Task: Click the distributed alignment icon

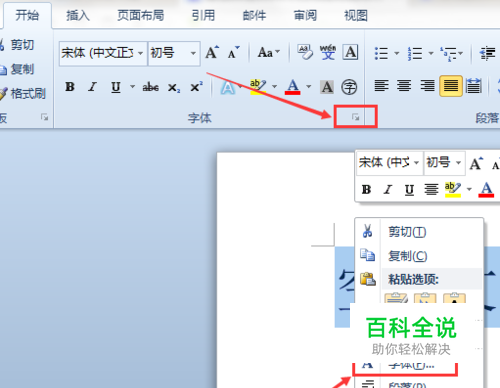Action: click(474, 86)
